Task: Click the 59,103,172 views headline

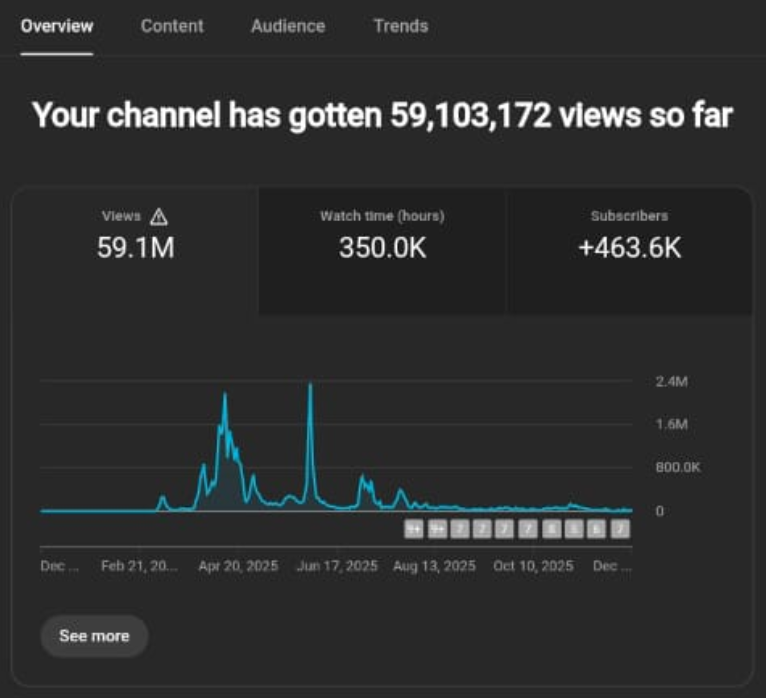Action: pos(383,115)
